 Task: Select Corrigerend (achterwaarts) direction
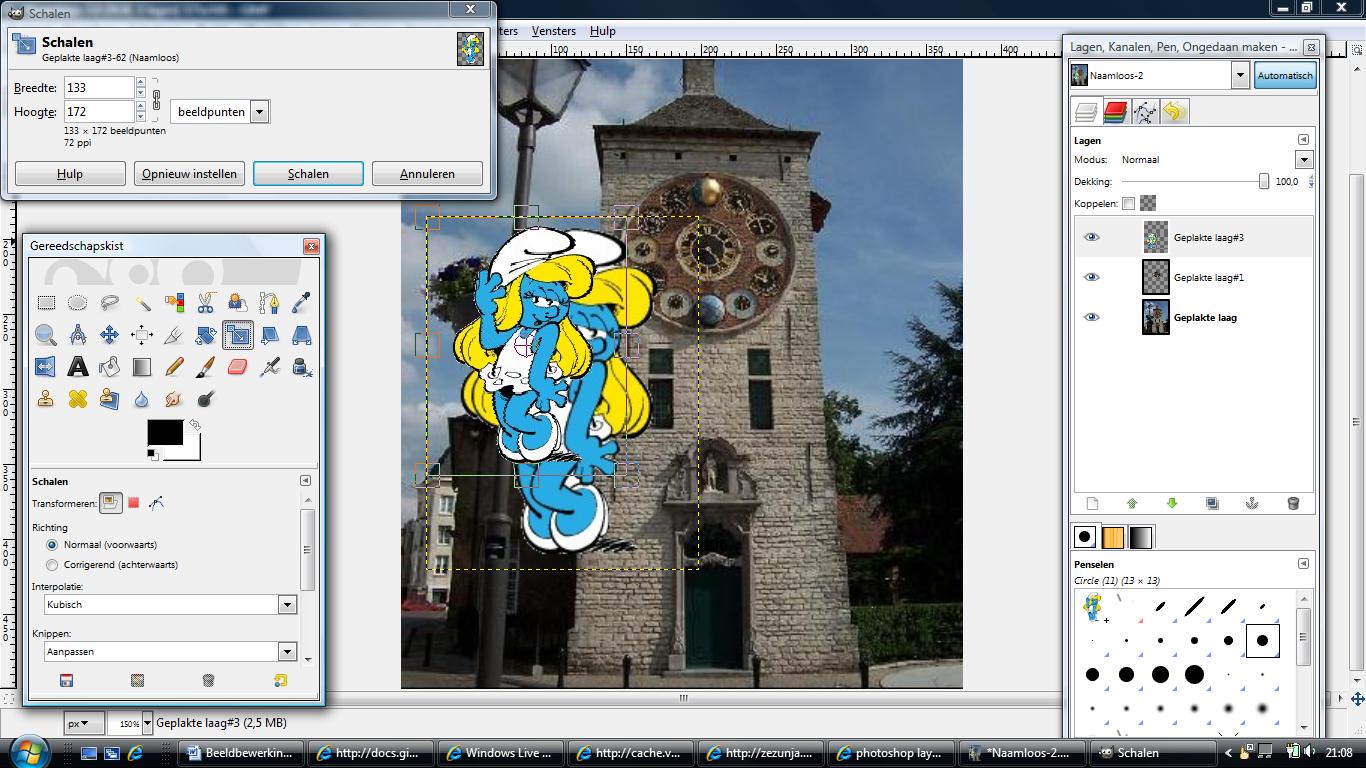coord(52,565)
